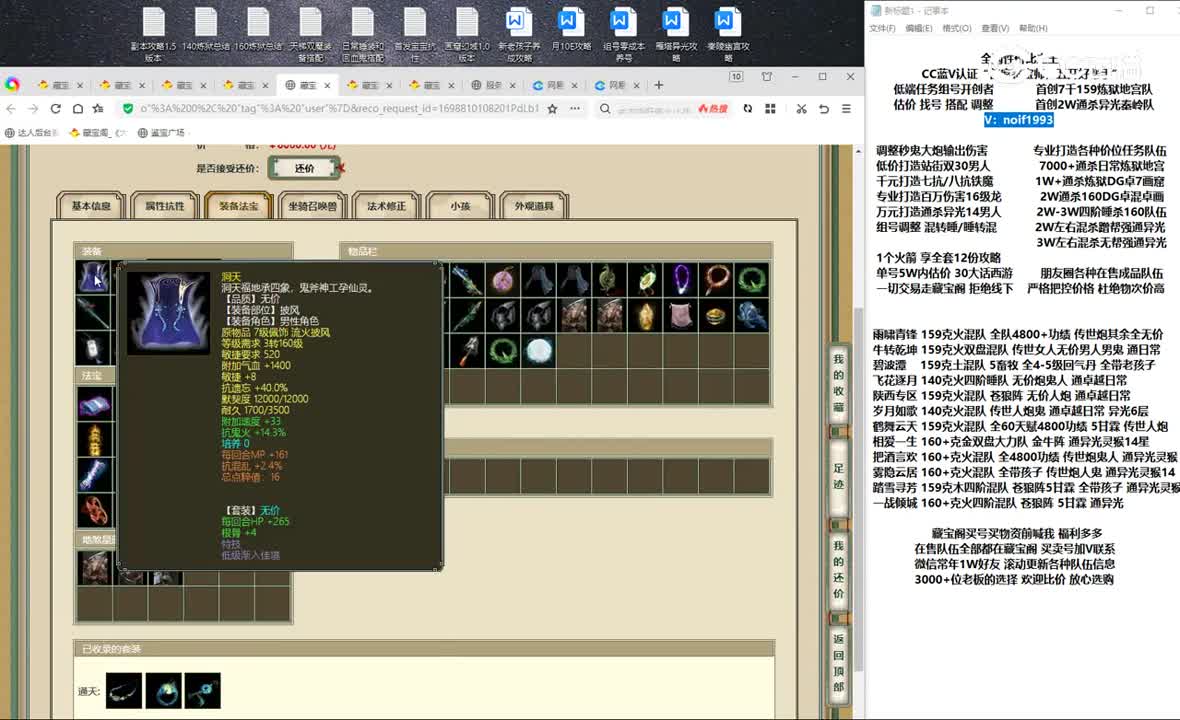Click the browser page vertical scrollbar

(859, 489)
